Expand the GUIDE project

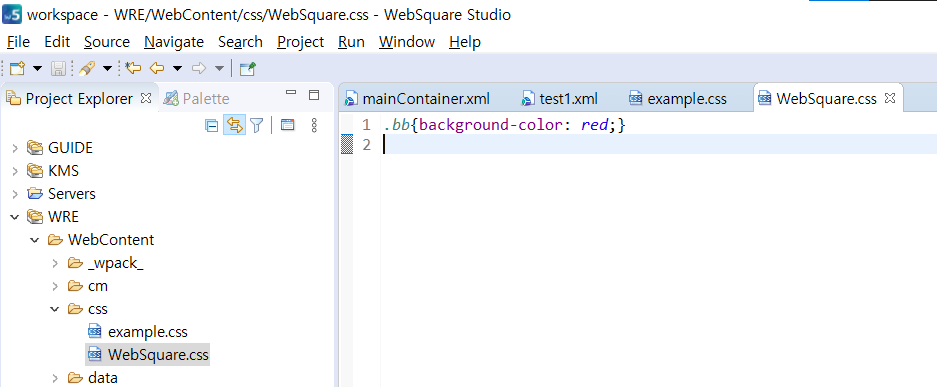15,148
